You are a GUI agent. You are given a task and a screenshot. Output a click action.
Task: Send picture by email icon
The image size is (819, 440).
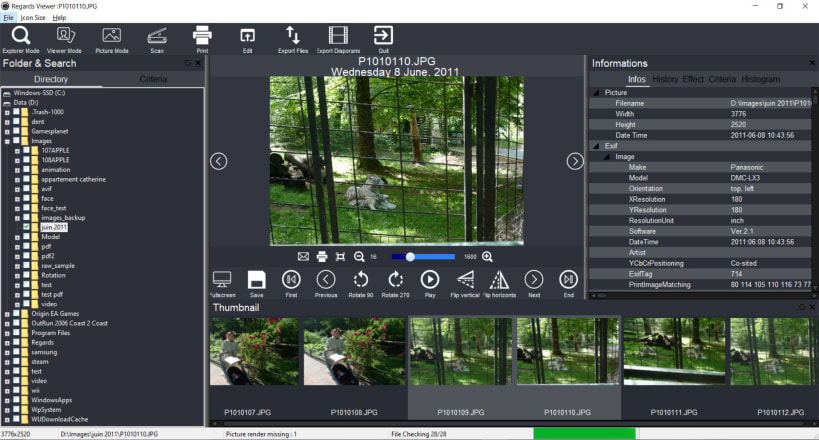click(303, 257)
